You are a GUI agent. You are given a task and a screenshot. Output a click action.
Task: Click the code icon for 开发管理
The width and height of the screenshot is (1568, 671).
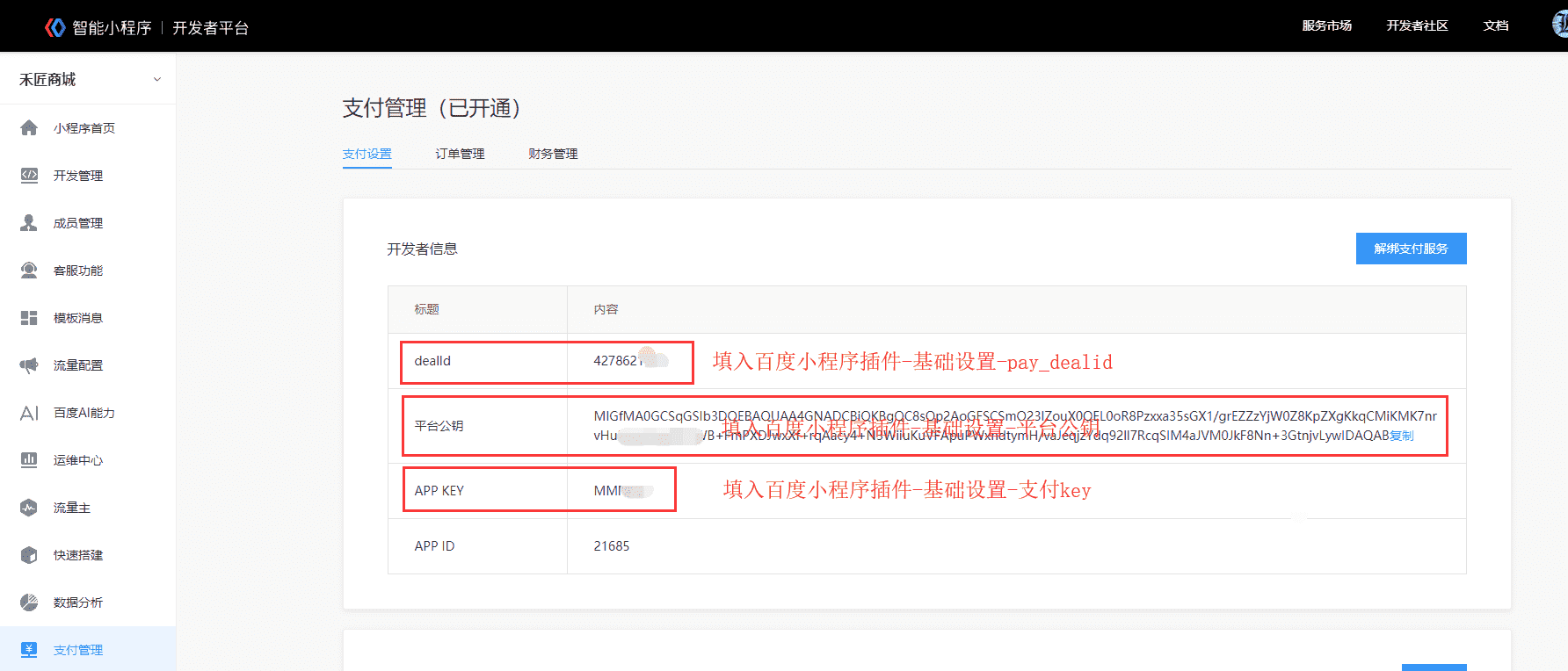(x=29, y=176)
